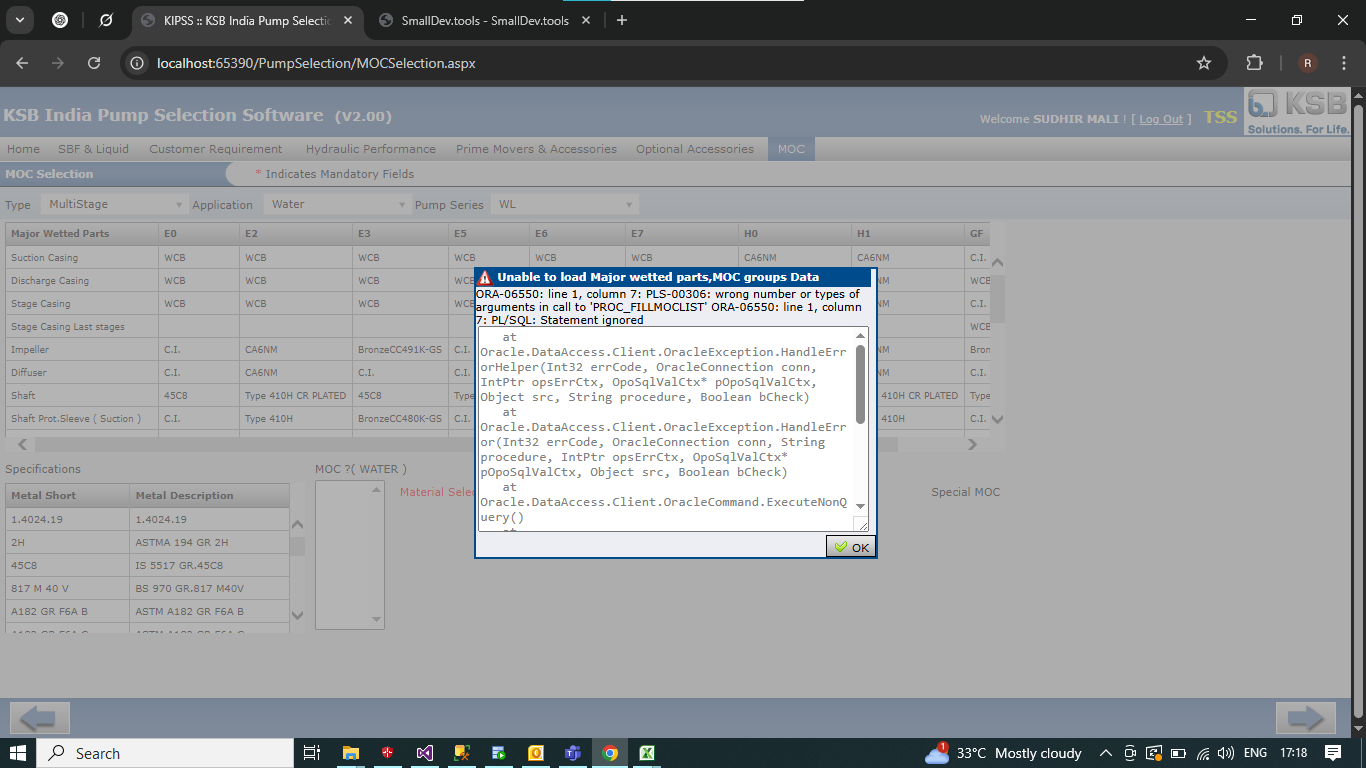Click the previous page left arrow button

pyautogui.click(x=40, y=718)
